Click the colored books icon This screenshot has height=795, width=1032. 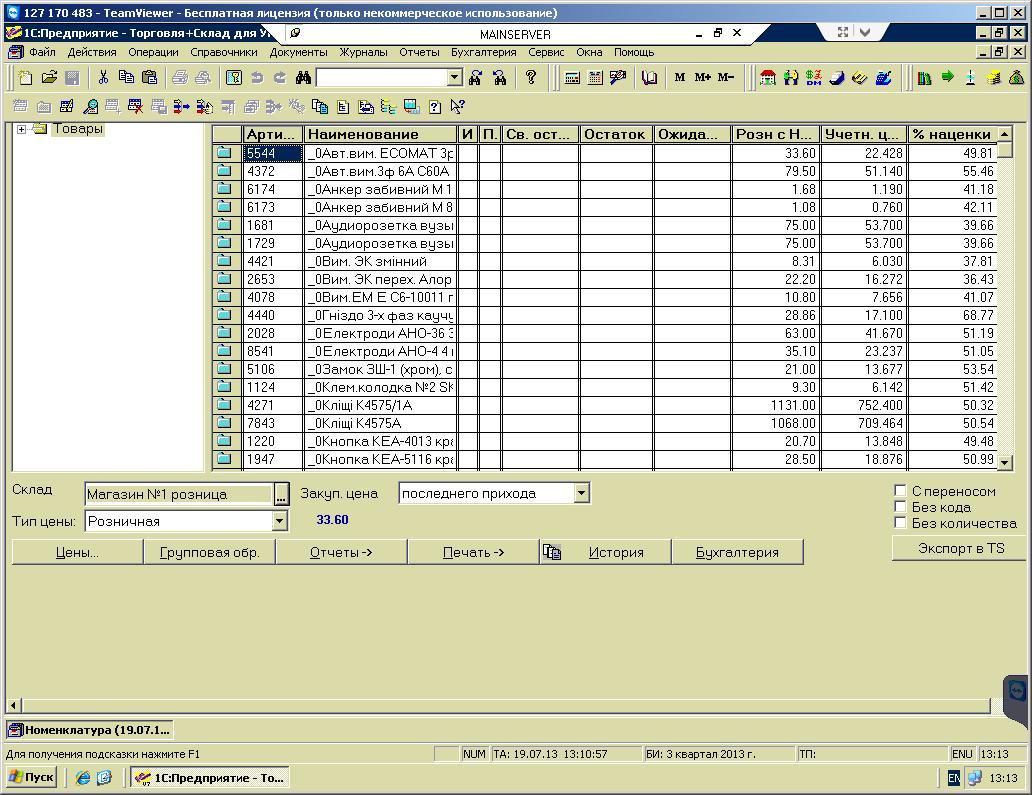pos(924,78)
